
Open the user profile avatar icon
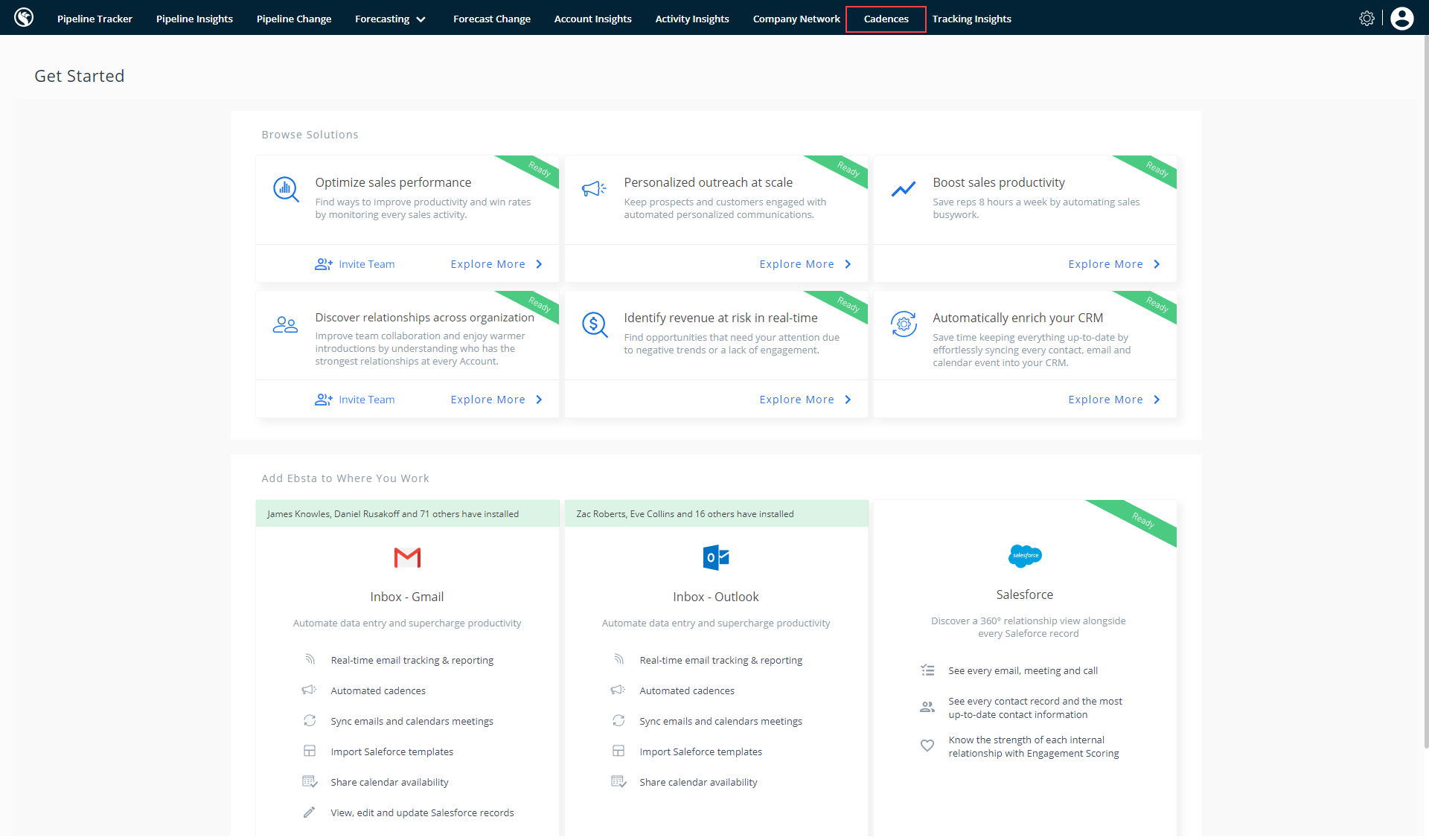tap(1401, 19)
